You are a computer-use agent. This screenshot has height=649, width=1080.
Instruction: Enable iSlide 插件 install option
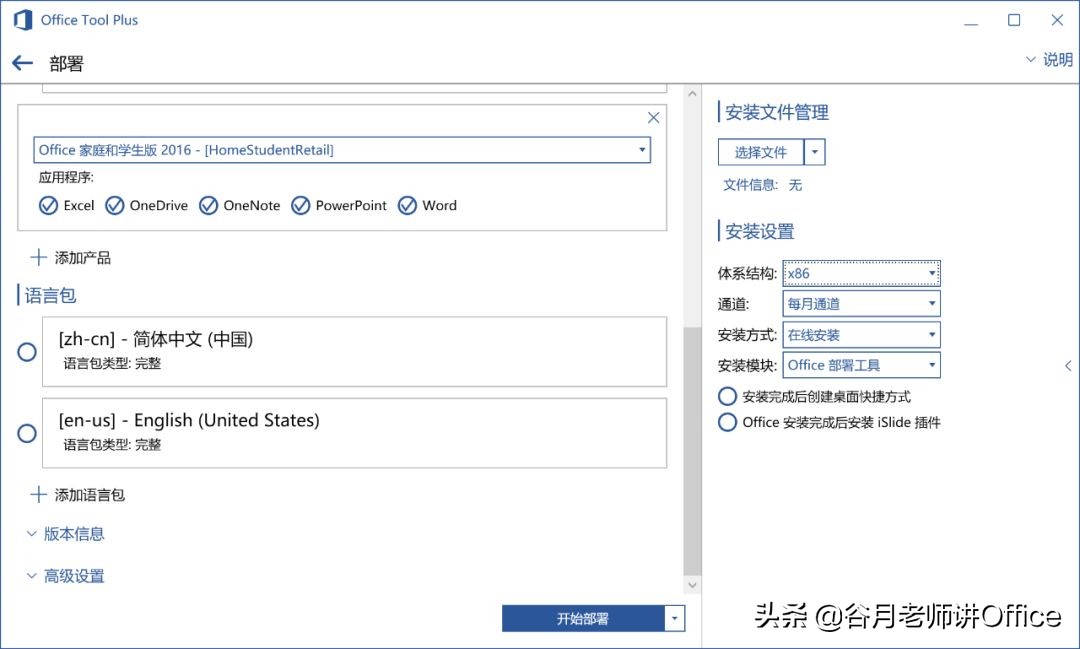click(x=727, y=422)
